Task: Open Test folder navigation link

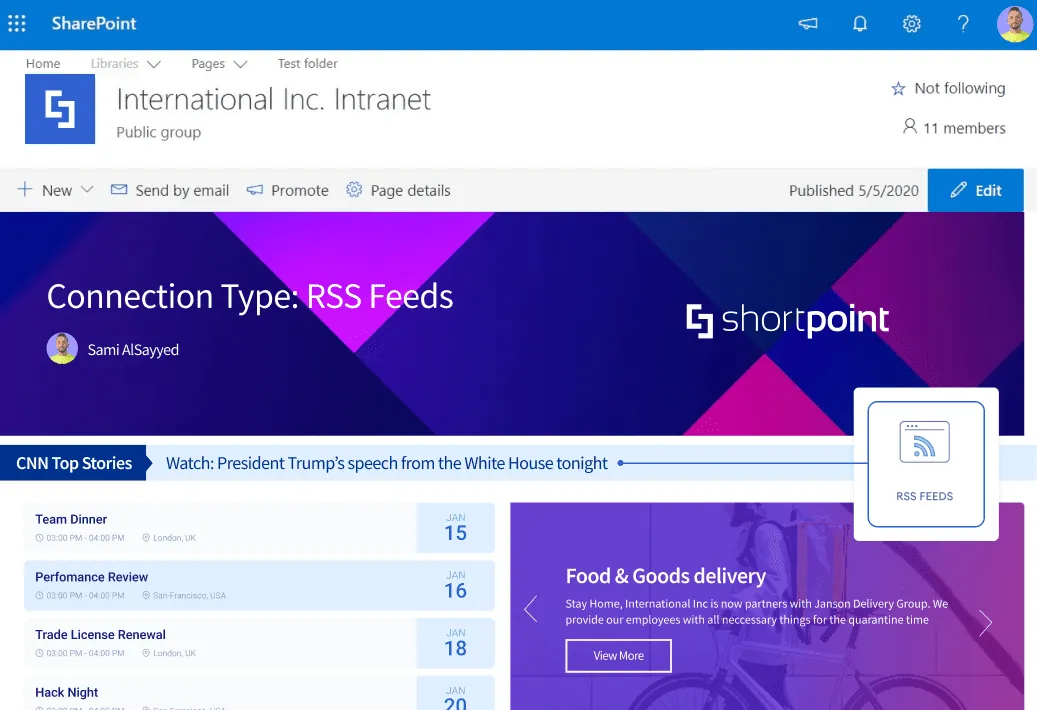Action: pyautogui.click(x=308, y=63)
